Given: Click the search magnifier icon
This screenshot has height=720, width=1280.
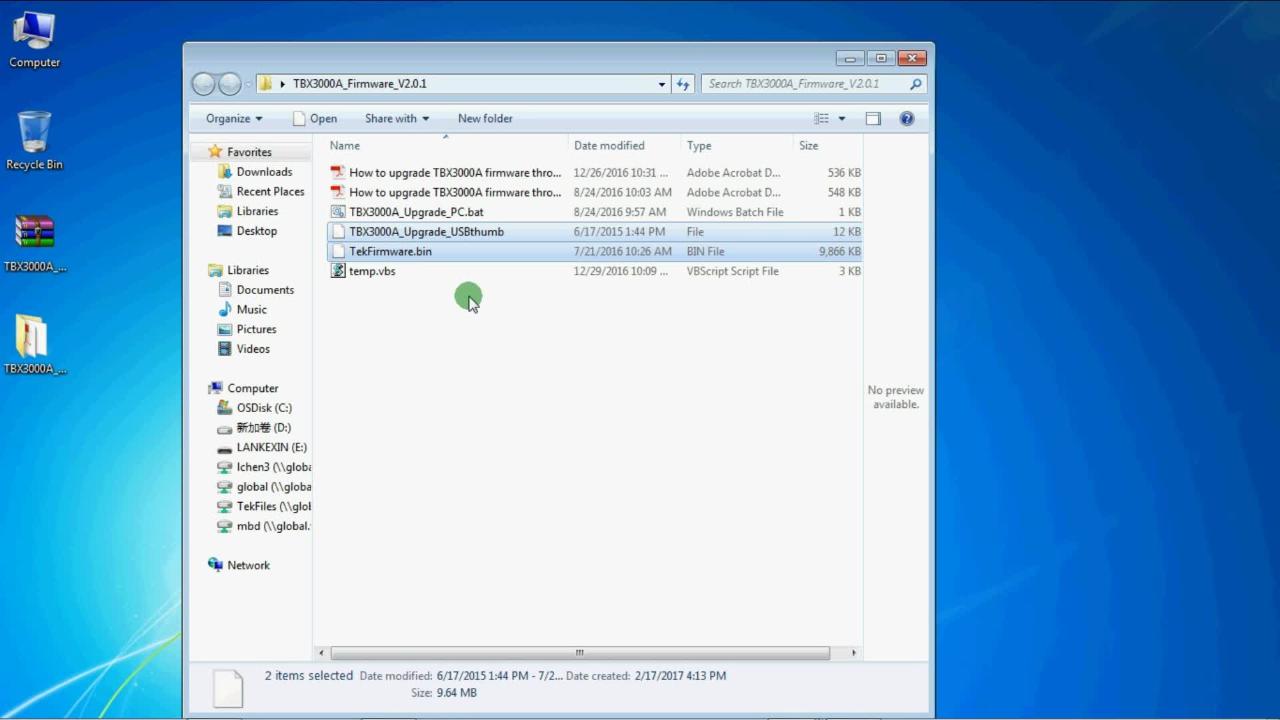Looking at the screenshot, I should point(915,84).
